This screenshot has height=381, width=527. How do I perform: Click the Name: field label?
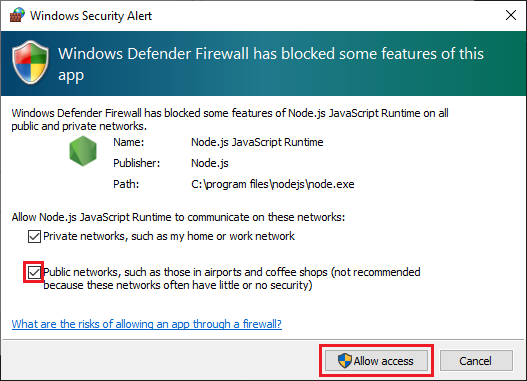129,142
